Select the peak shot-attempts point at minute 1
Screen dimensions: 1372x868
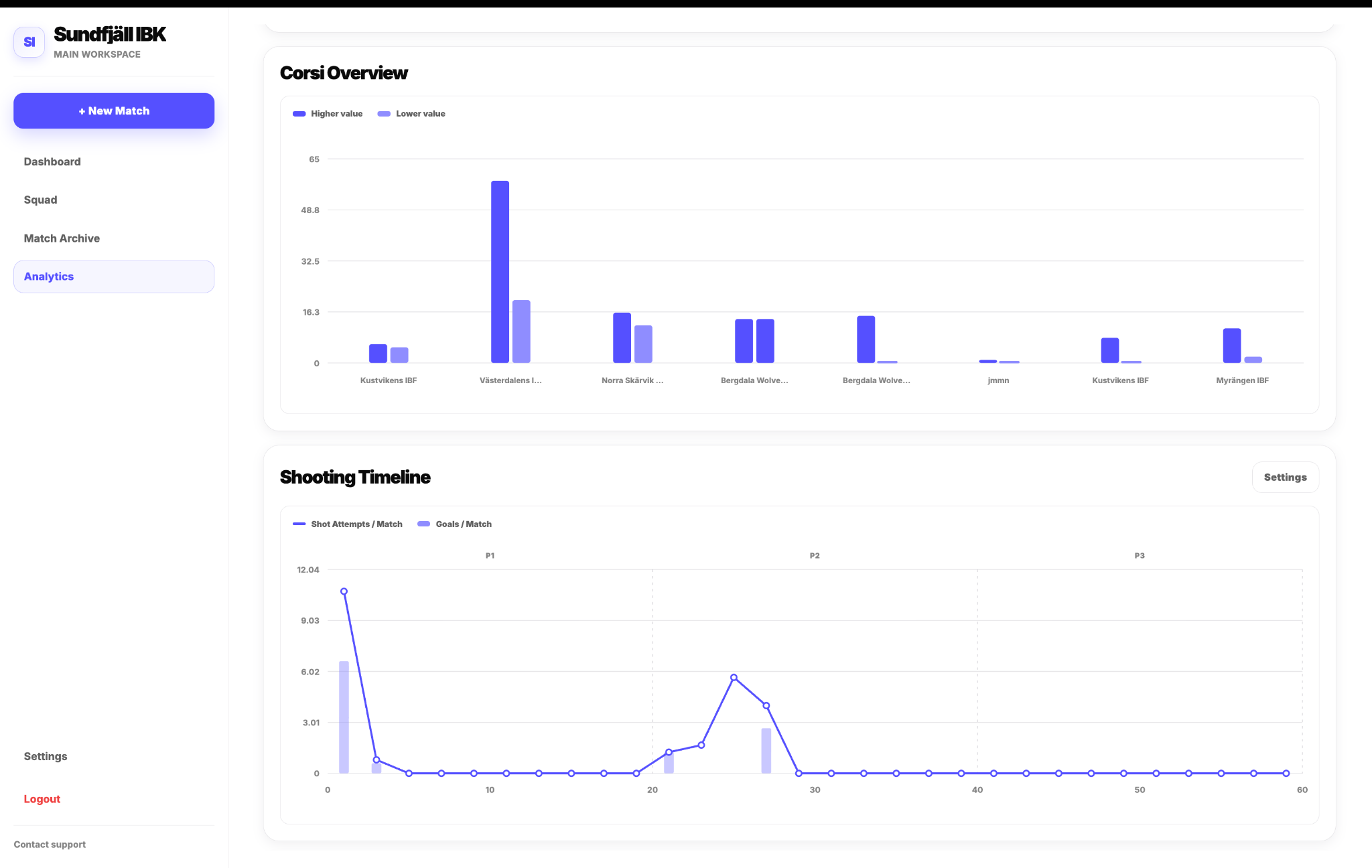(344, 591)
